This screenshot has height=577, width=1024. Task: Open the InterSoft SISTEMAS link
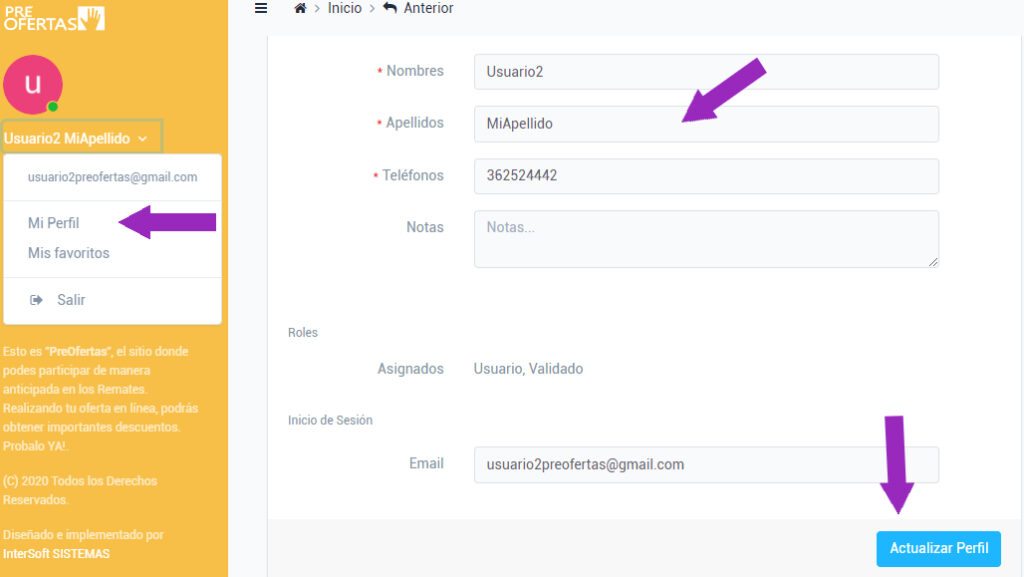click(x=56, y=553)
